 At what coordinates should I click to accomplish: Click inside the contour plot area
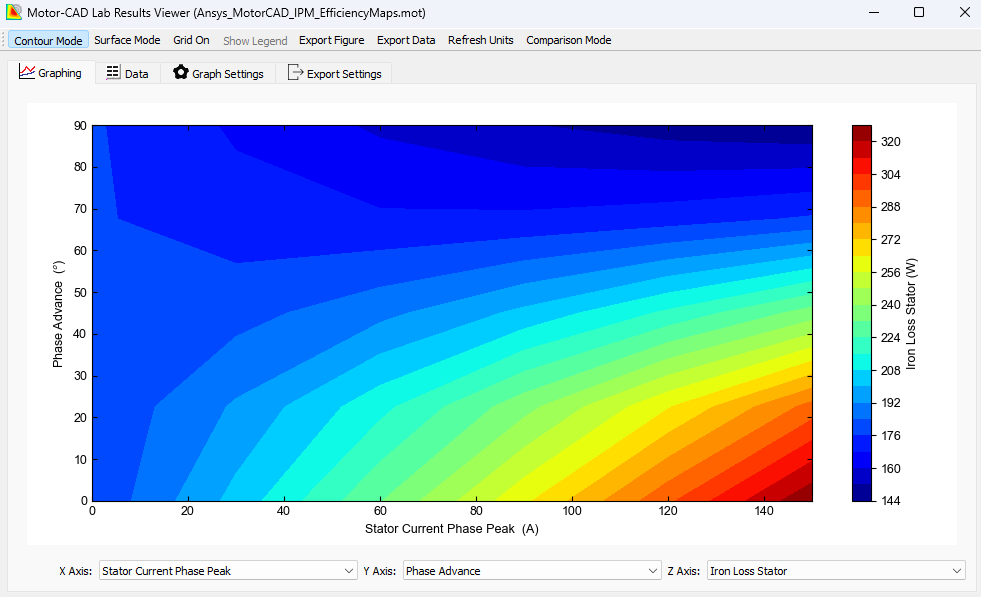450,310
